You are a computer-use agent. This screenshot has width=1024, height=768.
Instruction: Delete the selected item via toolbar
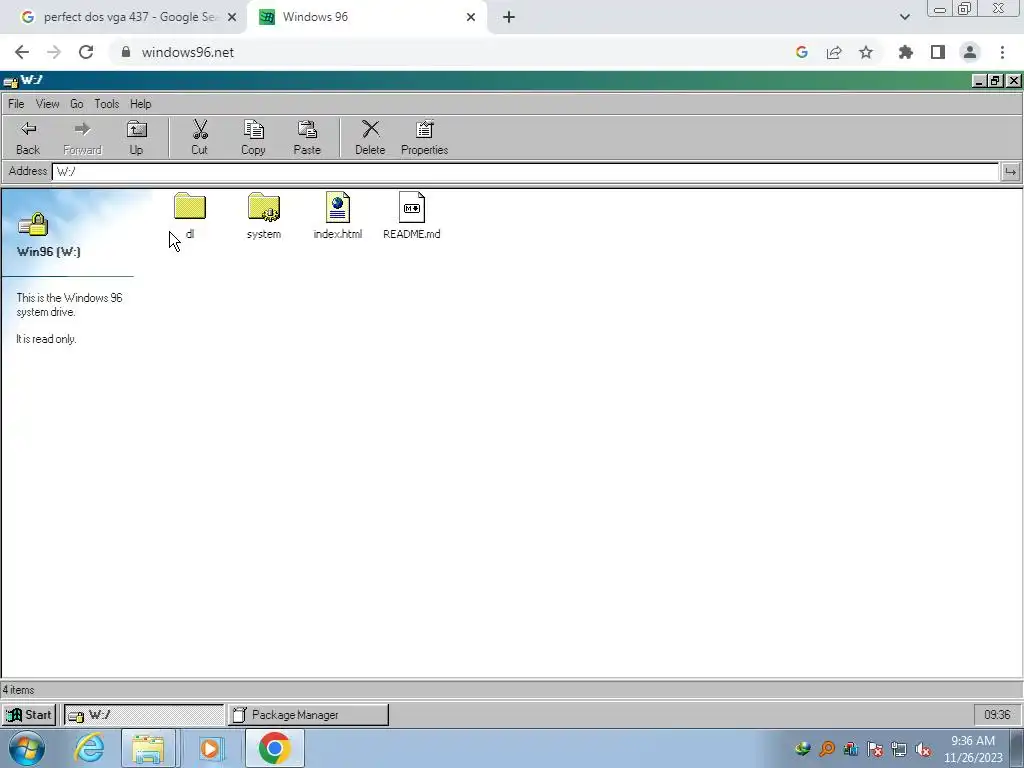tap(370, 138)
